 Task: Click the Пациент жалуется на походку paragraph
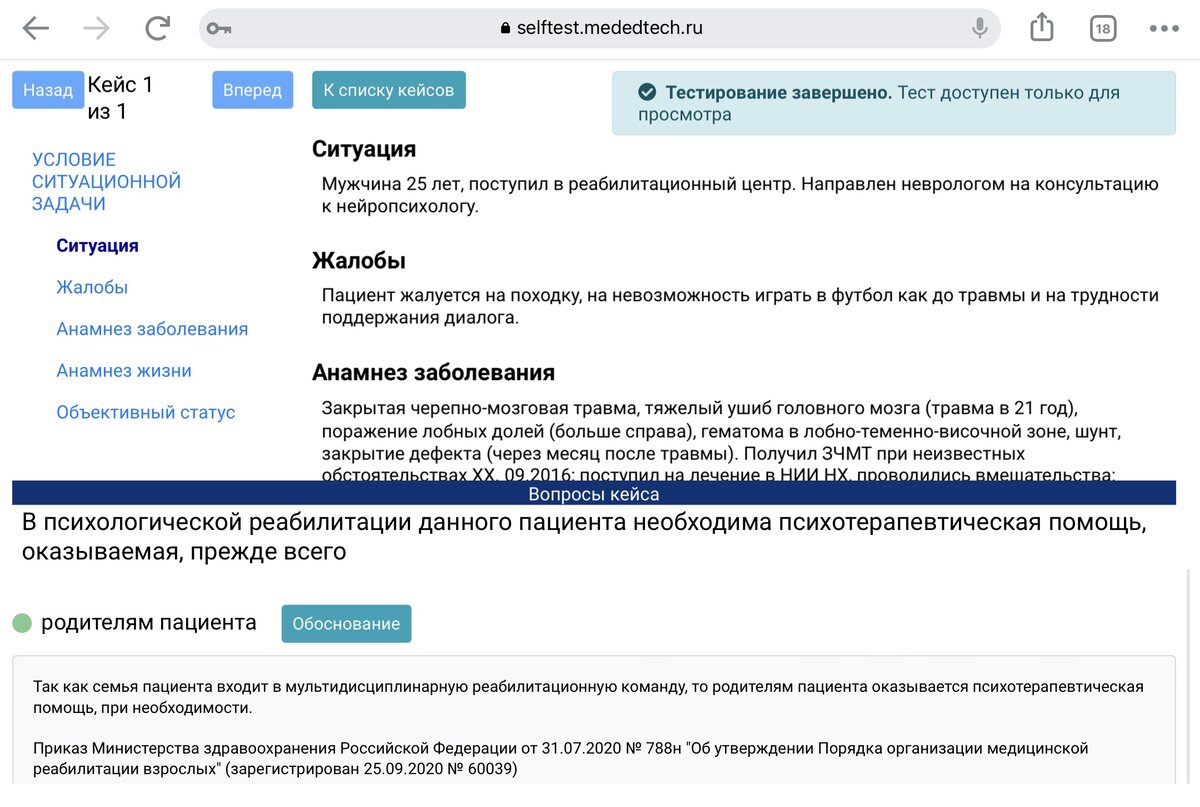coord(740,307)
